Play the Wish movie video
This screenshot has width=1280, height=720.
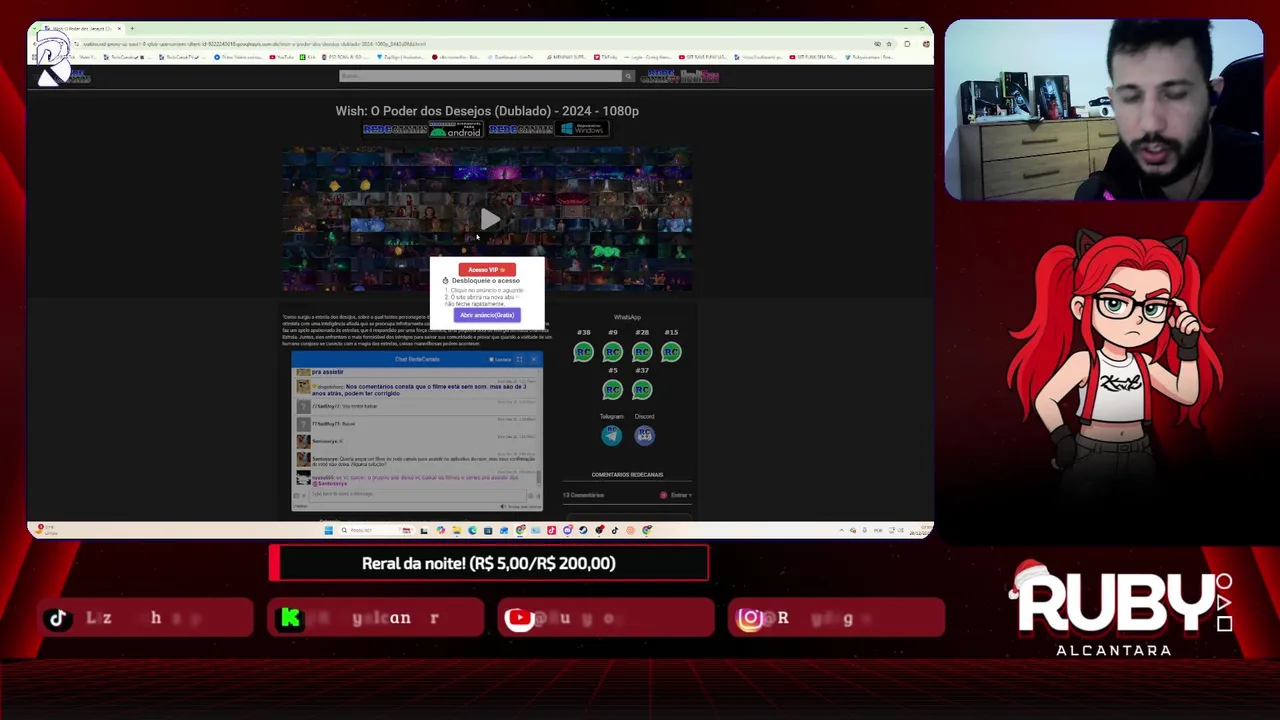pos(489,219)
